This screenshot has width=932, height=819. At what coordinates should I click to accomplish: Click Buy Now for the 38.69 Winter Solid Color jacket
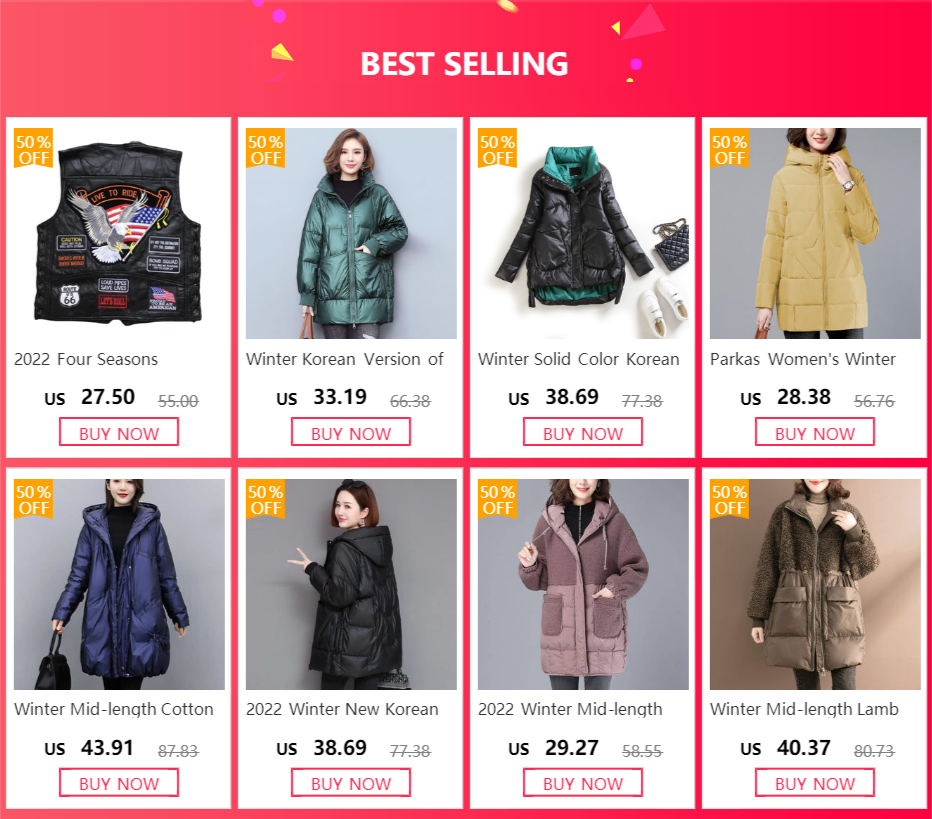click(x=583, y=432)
